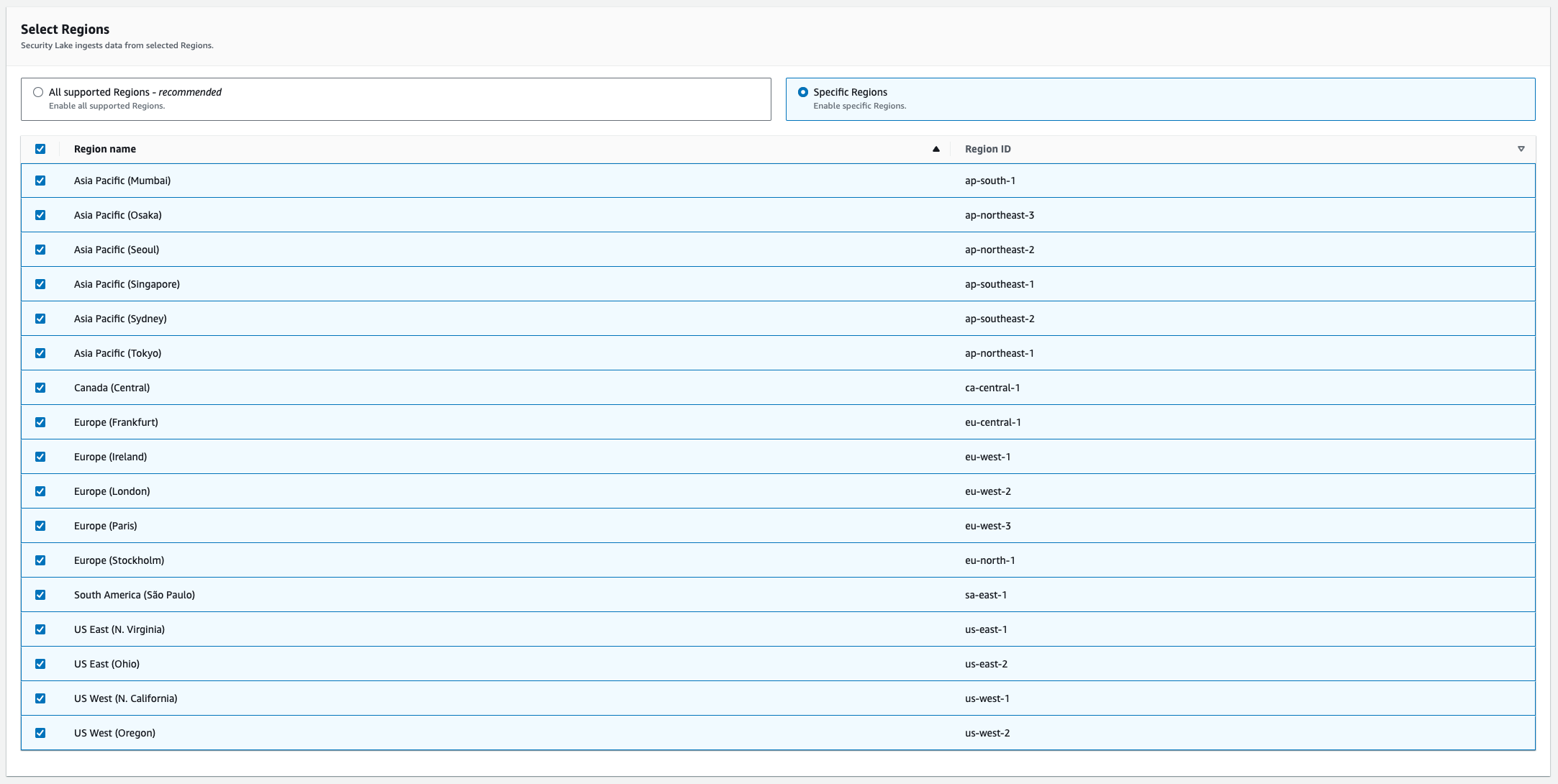Select the Specific Regions radio option

[803, 92]
